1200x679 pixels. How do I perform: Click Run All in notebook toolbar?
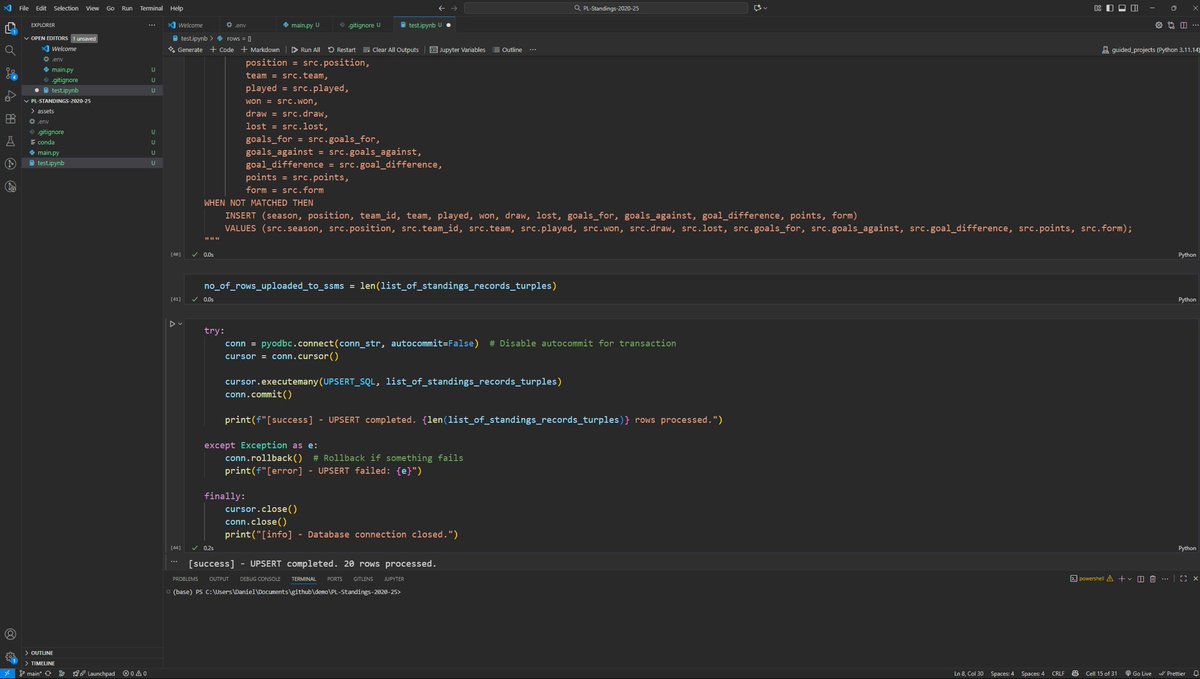point(305,49)
